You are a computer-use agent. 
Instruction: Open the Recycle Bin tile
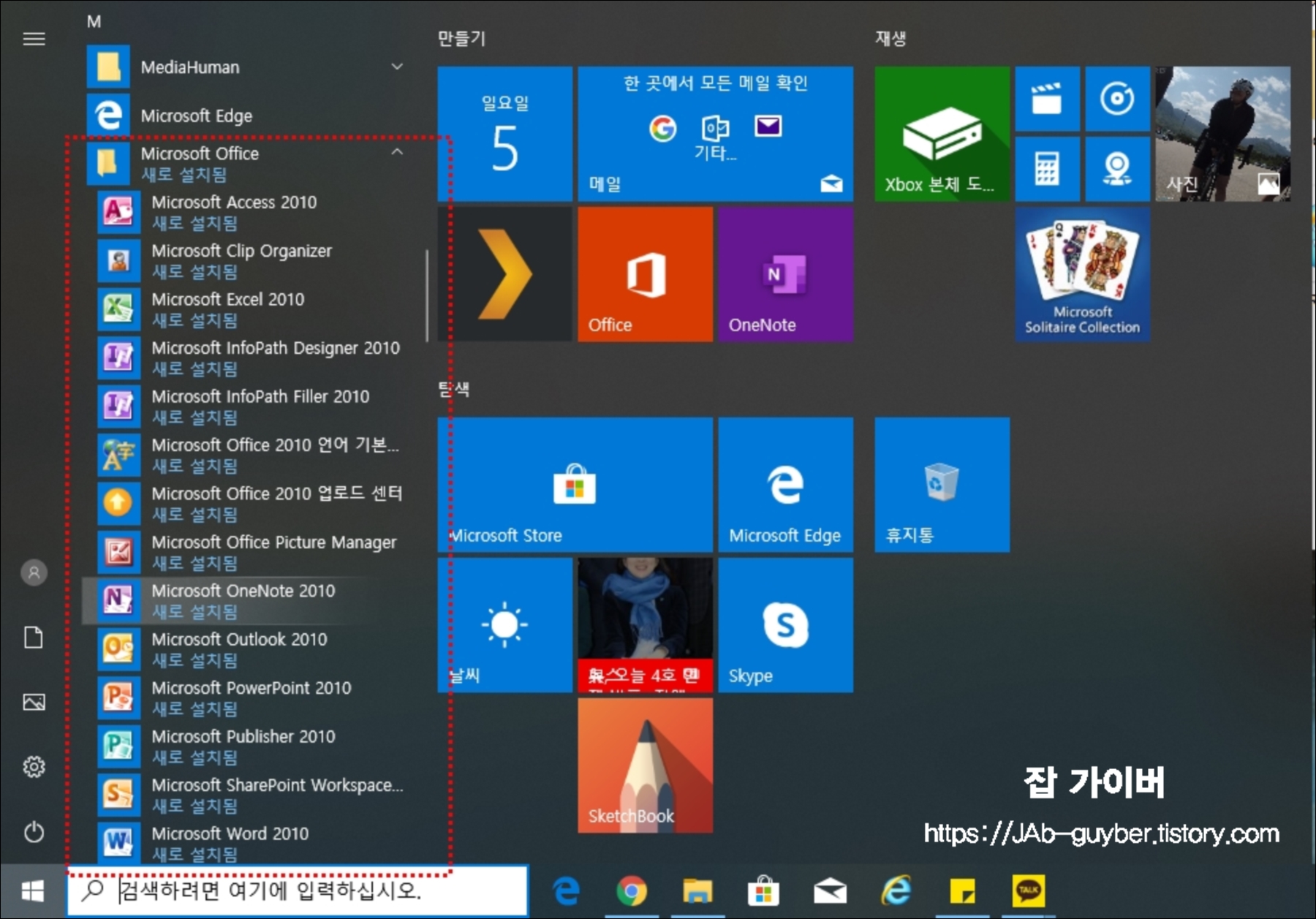(942, 485)
